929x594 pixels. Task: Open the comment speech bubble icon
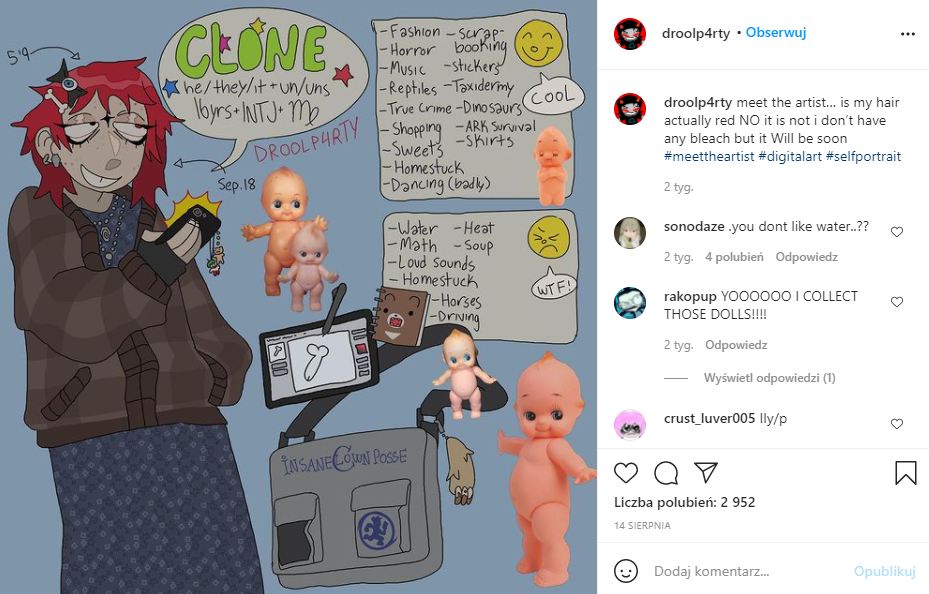pos(666,473)
